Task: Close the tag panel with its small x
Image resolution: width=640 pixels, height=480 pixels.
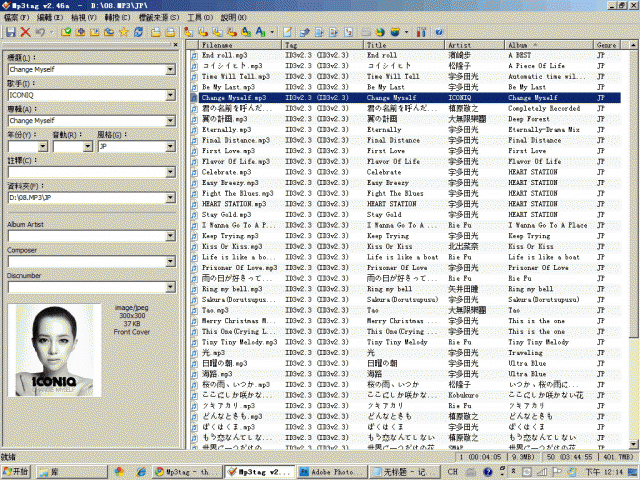Action: pos(176,44)
